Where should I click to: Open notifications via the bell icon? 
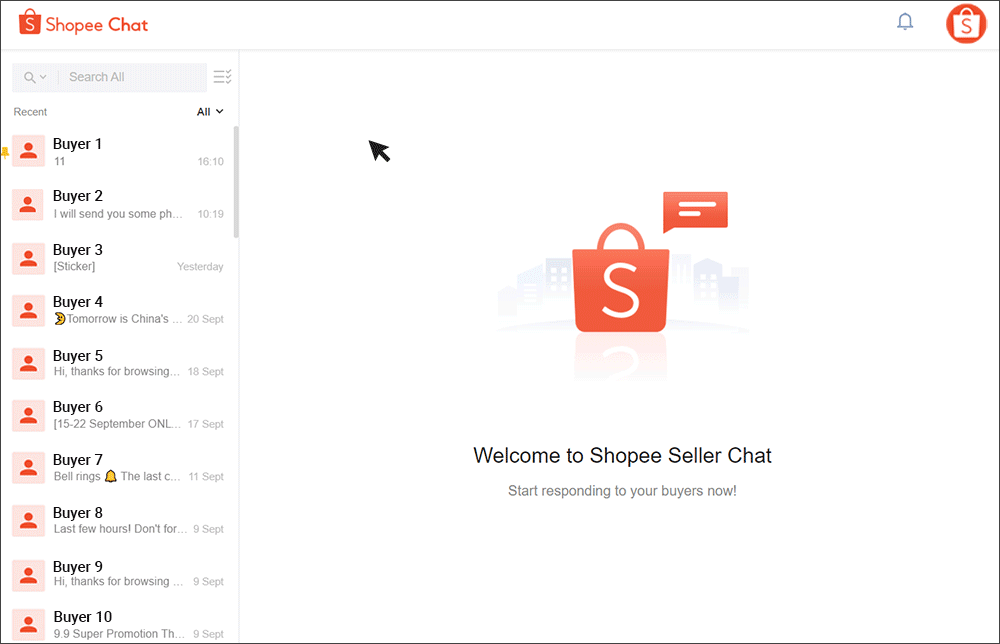(x=905, y=21)
